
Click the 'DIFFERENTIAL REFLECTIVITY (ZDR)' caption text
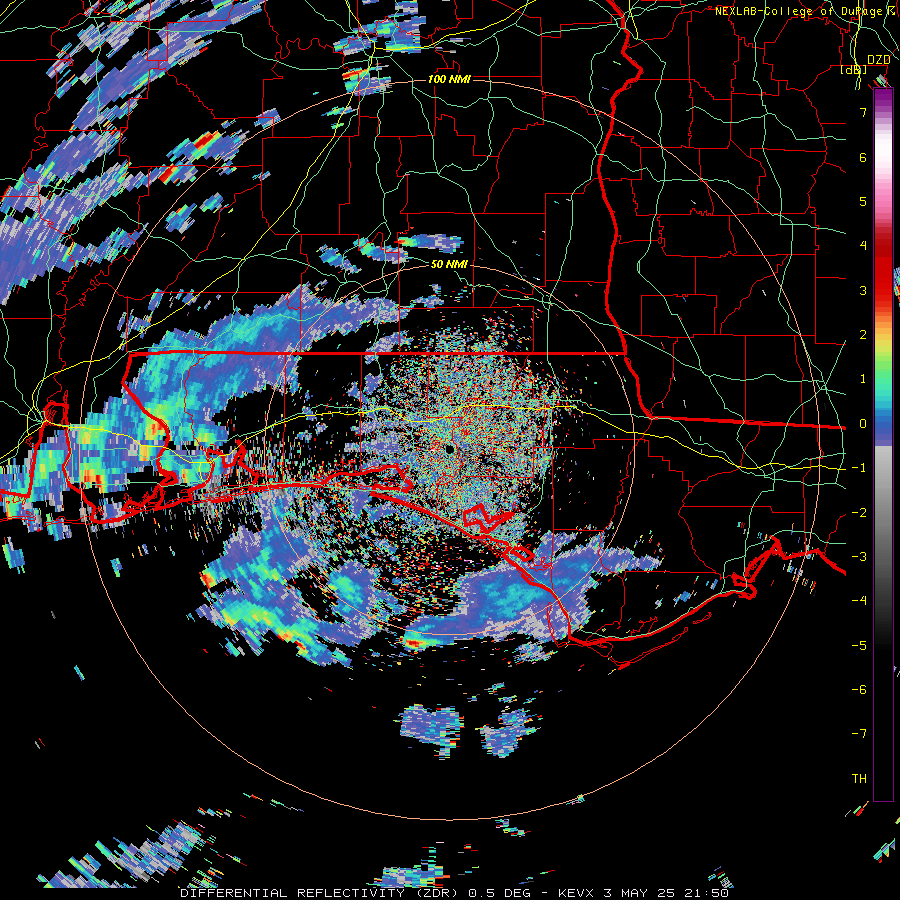coord(319,893)
